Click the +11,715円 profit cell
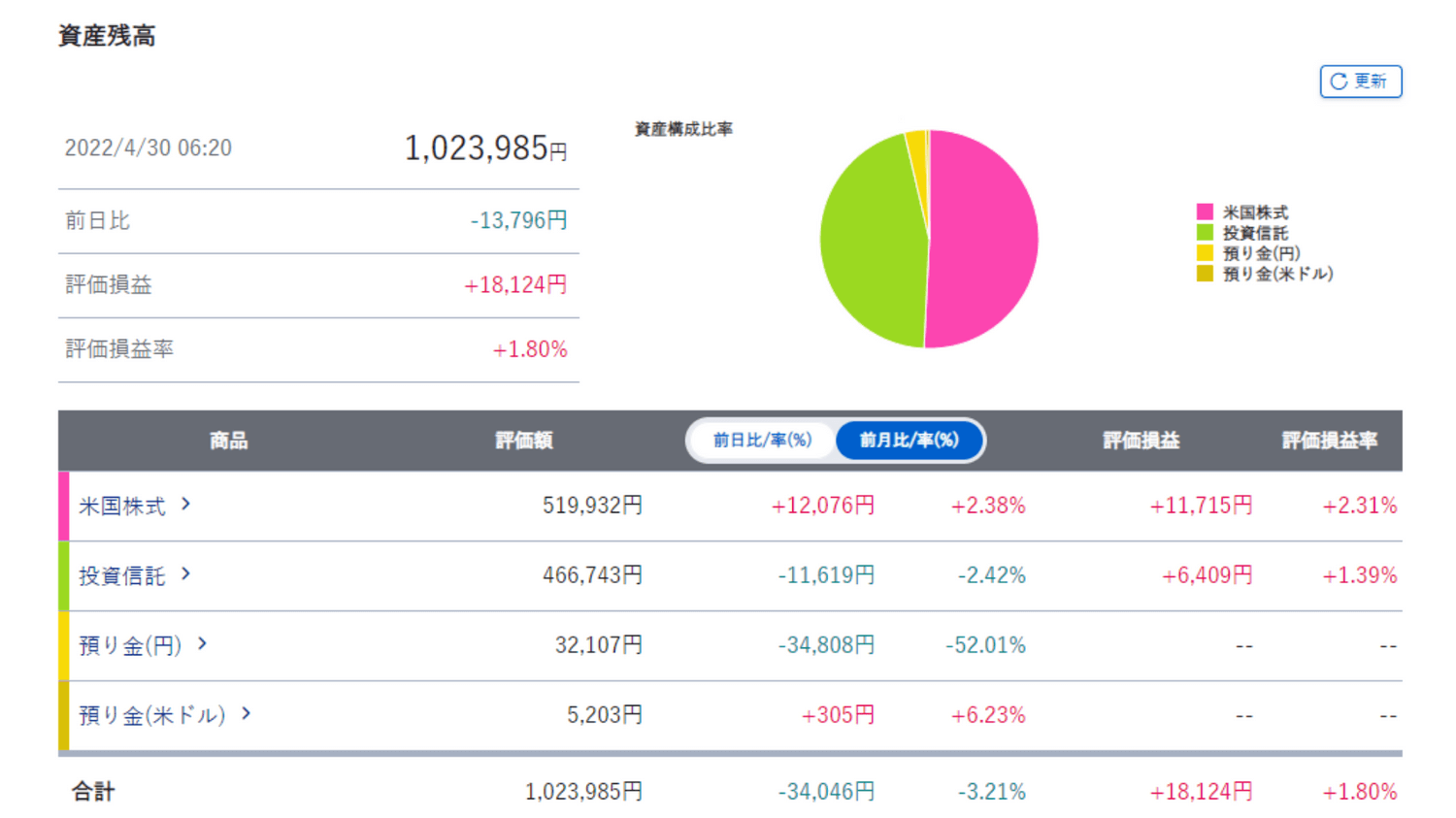Screen dimensions: 1456x818 click(1201, 506)
